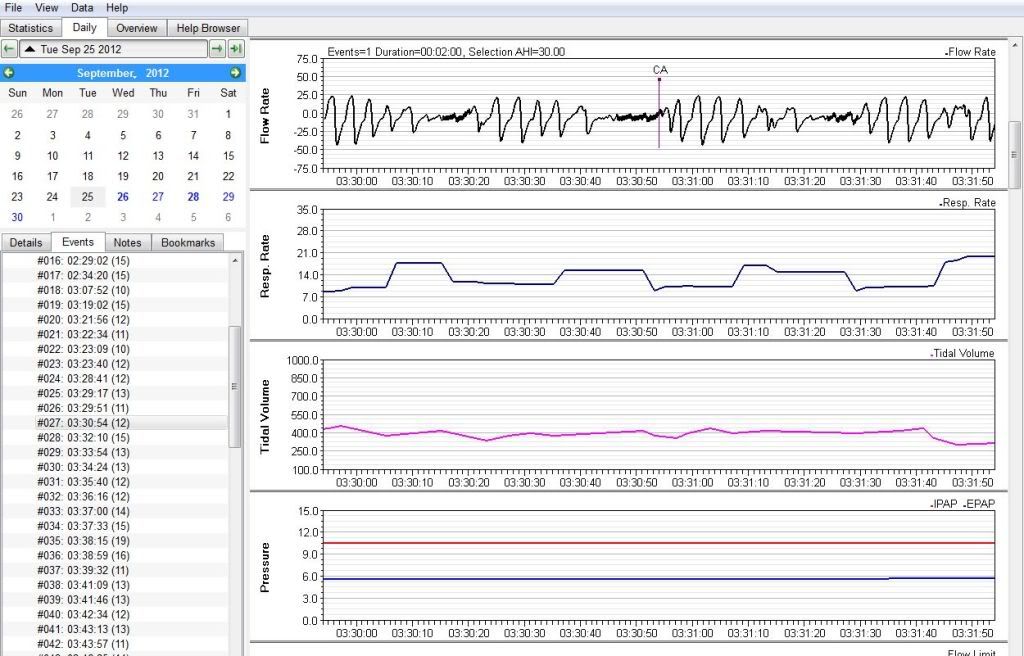The width and height of the screenshot is (1024, 656).
Task: Go to next day with right arrow
Action: tap(217, 49)
